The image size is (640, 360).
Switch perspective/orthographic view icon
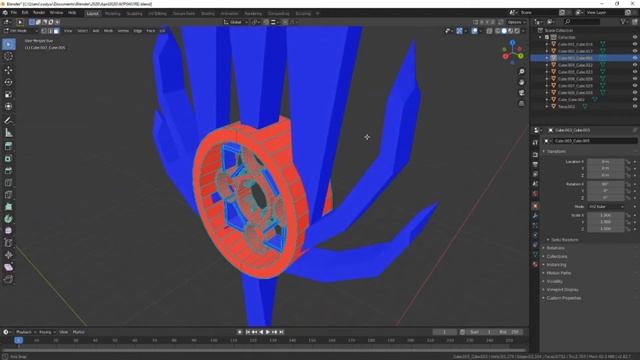522,104
